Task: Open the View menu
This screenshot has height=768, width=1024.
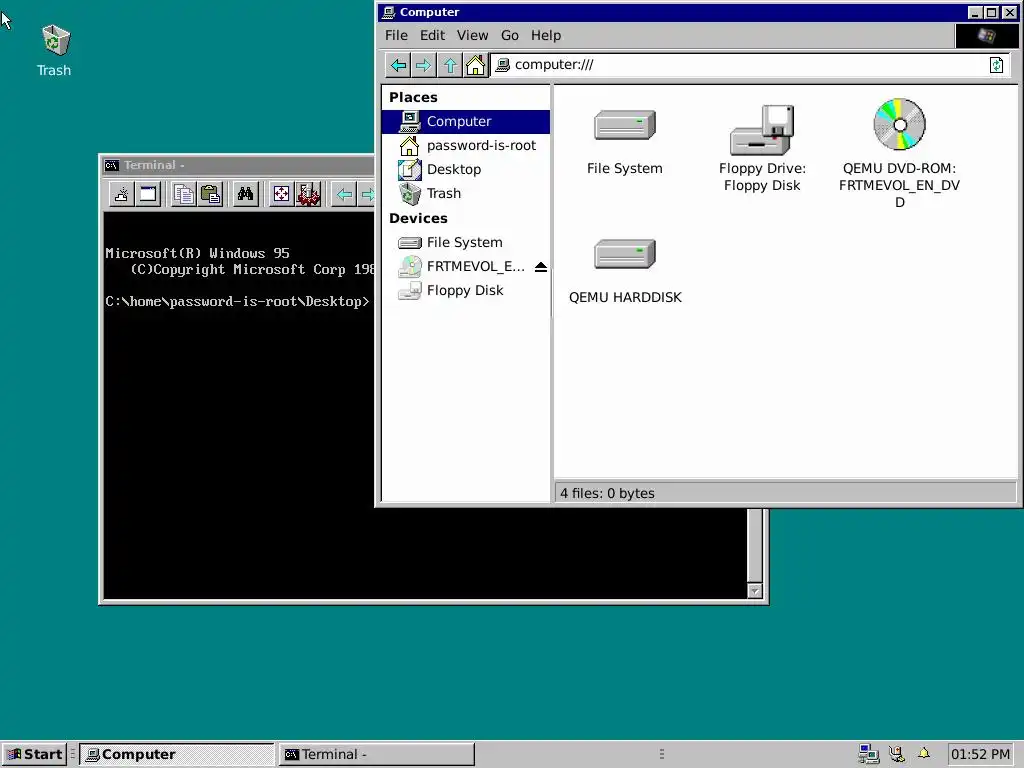Action: tap(472, 35)
